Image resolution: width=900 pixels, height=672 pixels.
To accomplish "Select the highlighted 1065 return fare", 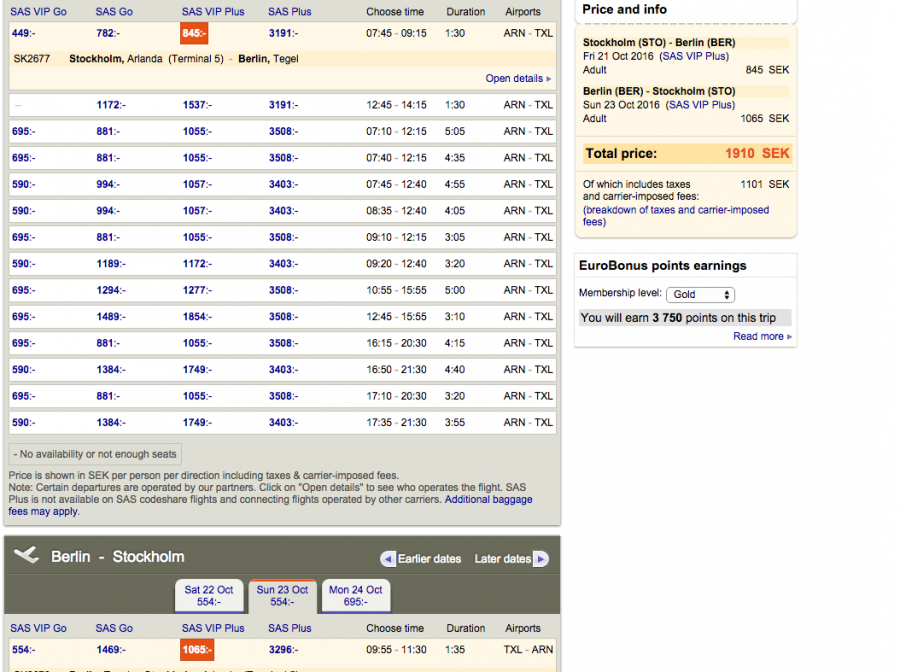I will (x=197, y=650).
